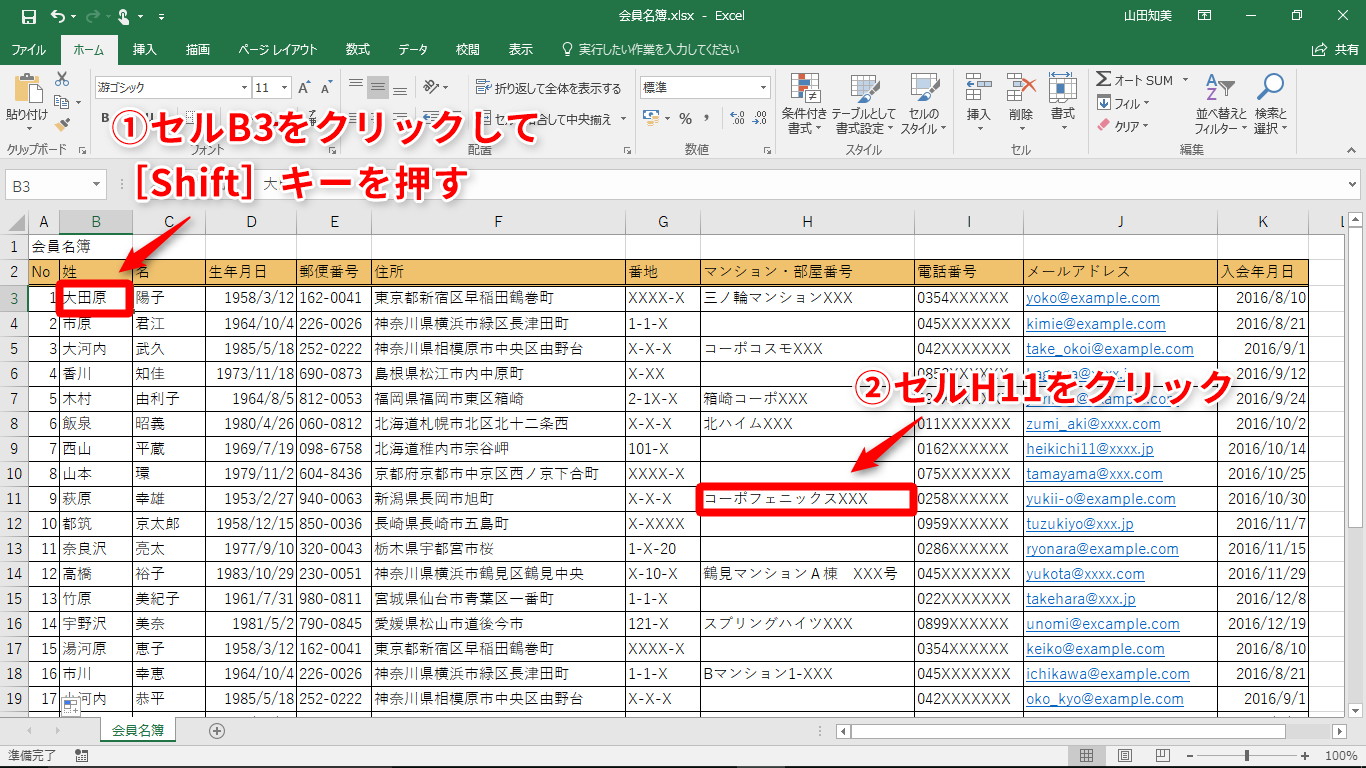Toggle touch/mouse mode in quick access toolbar

[124, 16]
